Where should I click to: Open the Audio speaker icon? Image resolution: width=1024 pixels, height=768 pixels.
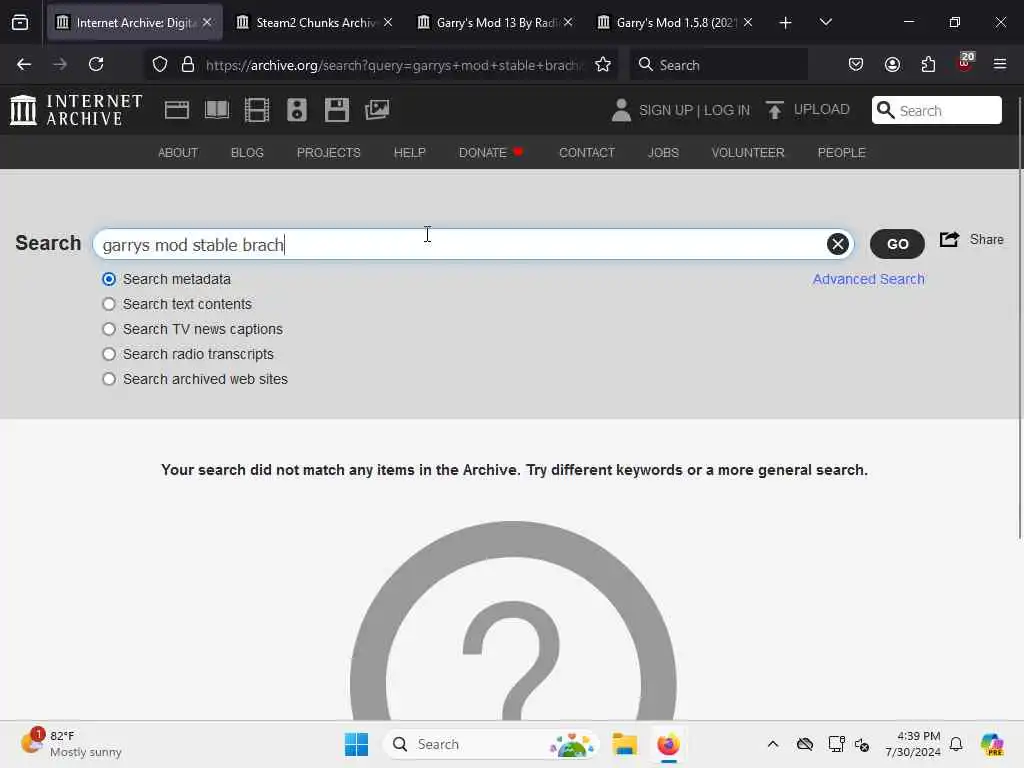pos(296,110)
